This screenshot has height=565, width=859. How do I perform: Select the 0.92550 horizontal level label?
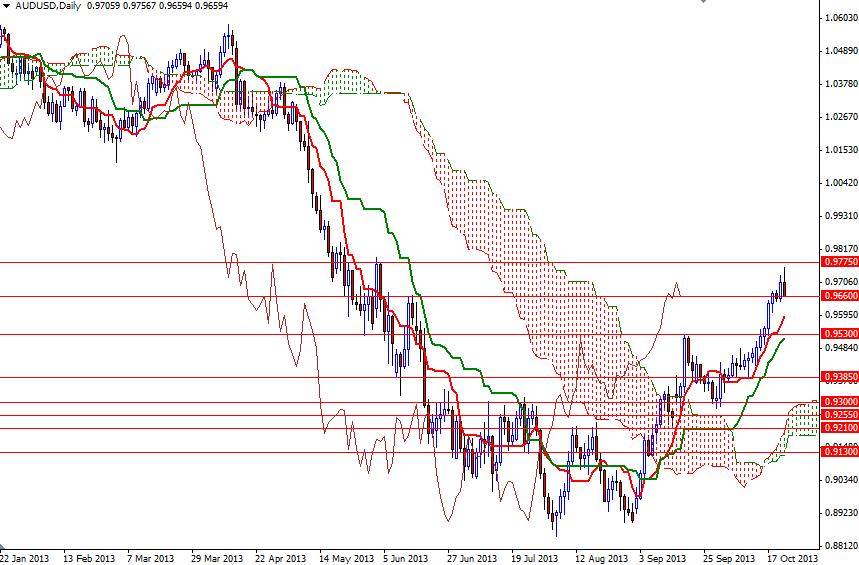pyautogui.click(x=840, y=415)
